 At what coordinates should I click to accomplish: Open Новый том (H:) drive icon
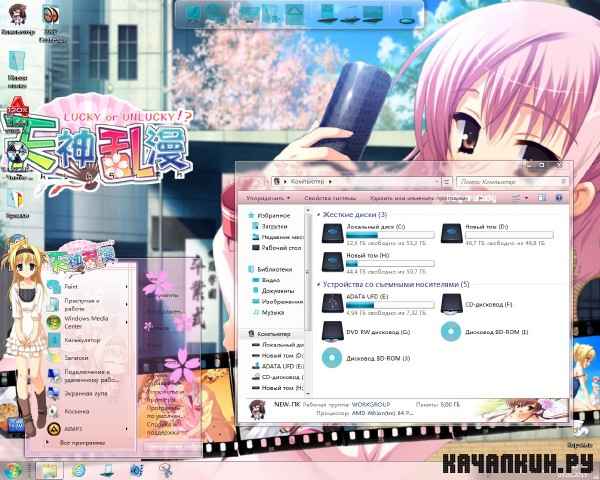[332, 262]
